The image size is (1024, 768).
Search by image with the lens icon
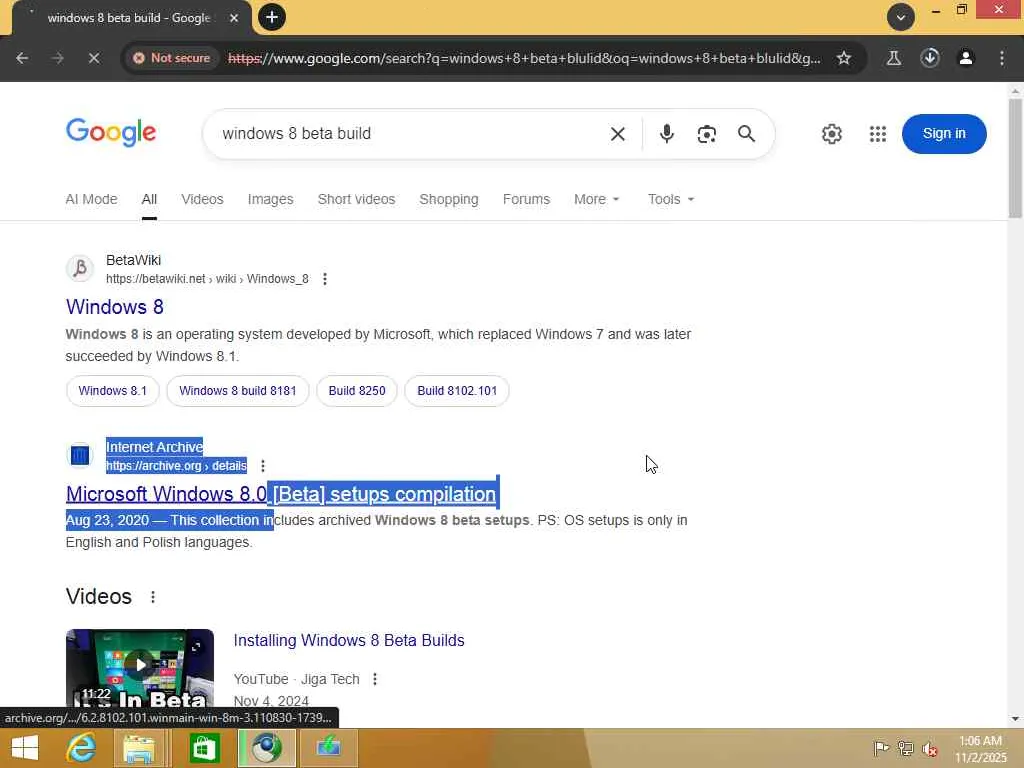(x=707, y=134)
